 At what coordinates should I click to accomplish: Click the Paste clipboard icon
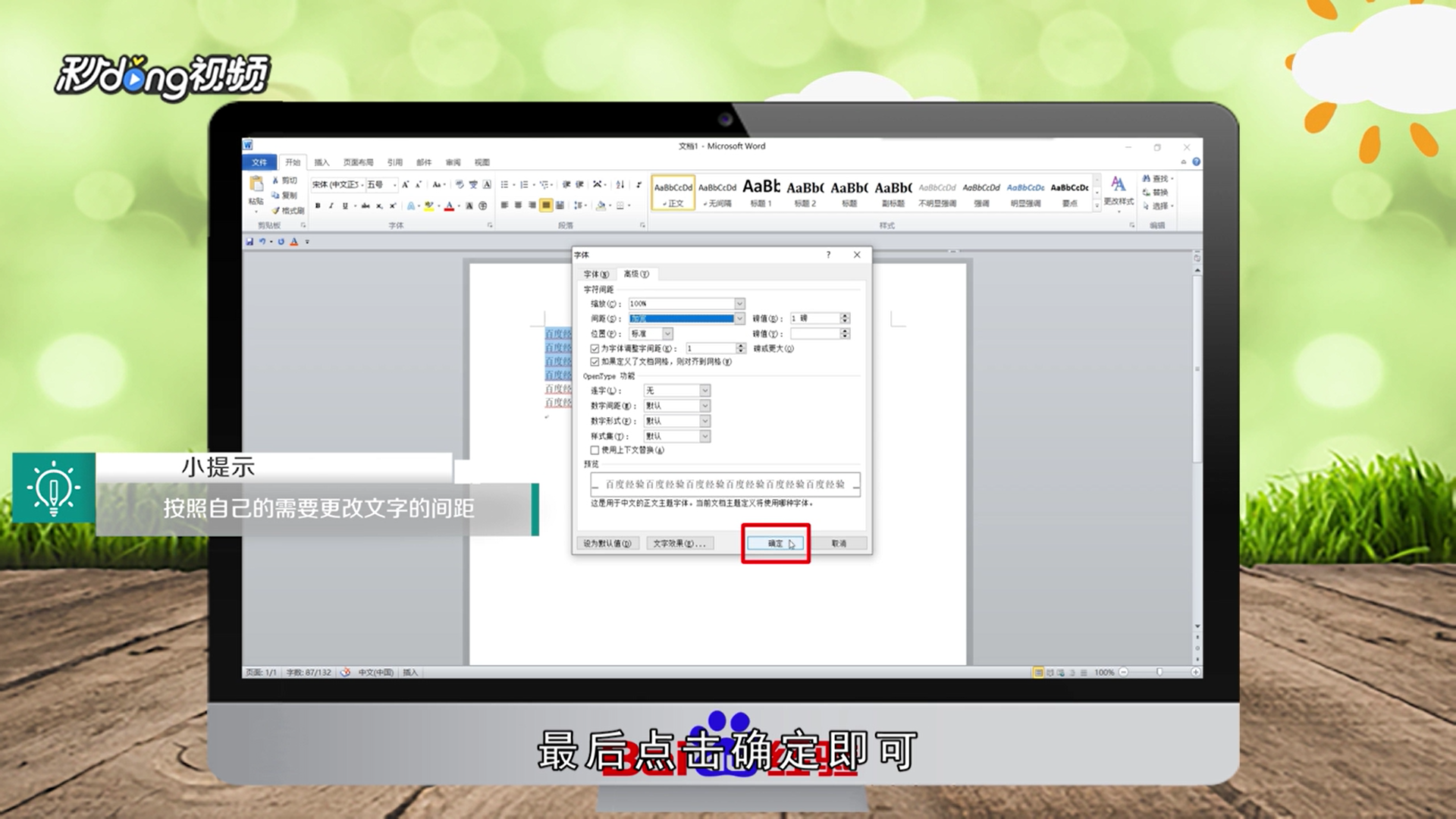tap(256, 184)
